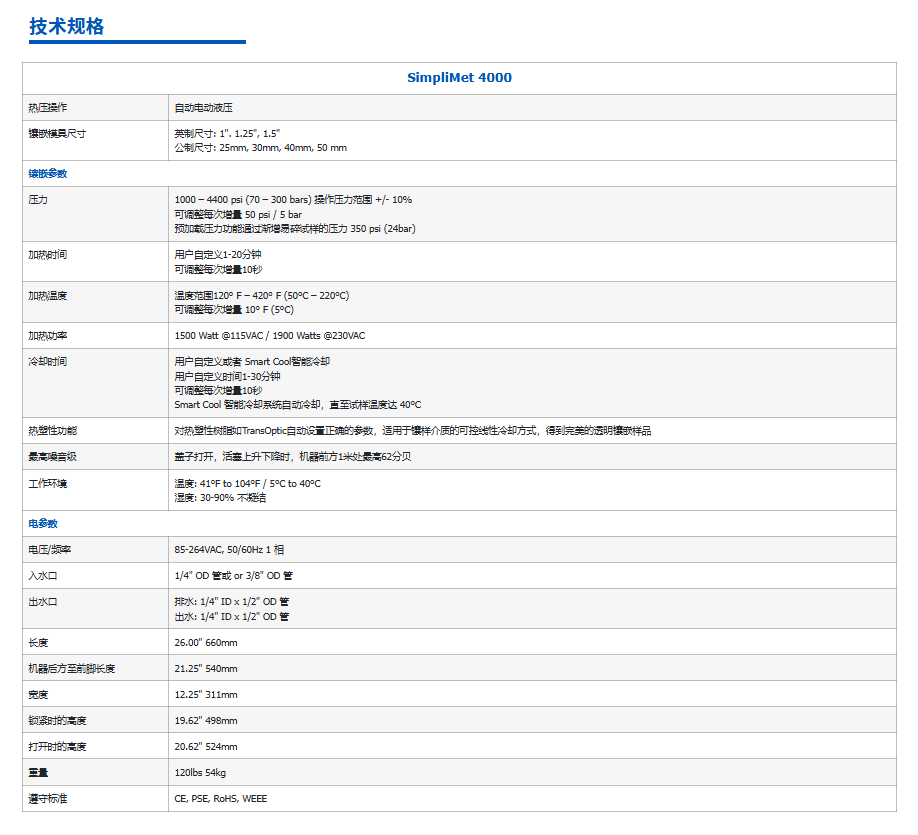The width and height of the screenshot is (918, 835).
Task: Select the 温度范围120° F – 420° F line
Action: (262, 296)
